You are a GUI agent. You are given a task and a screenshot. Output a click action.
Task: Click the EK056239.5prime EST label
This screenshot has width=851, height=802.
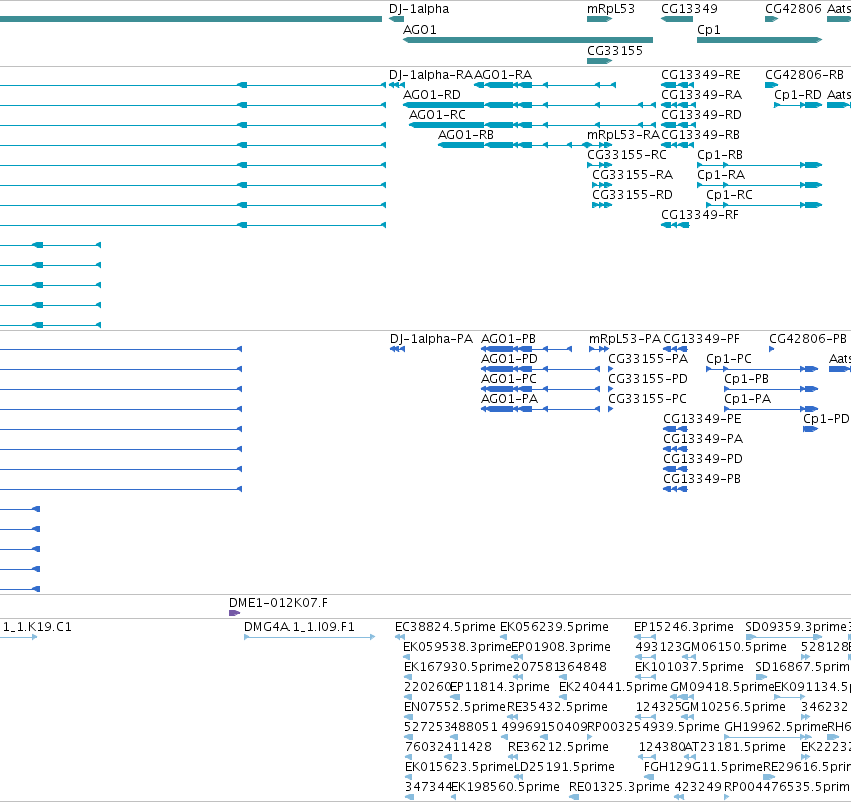(x=554, y=627)
